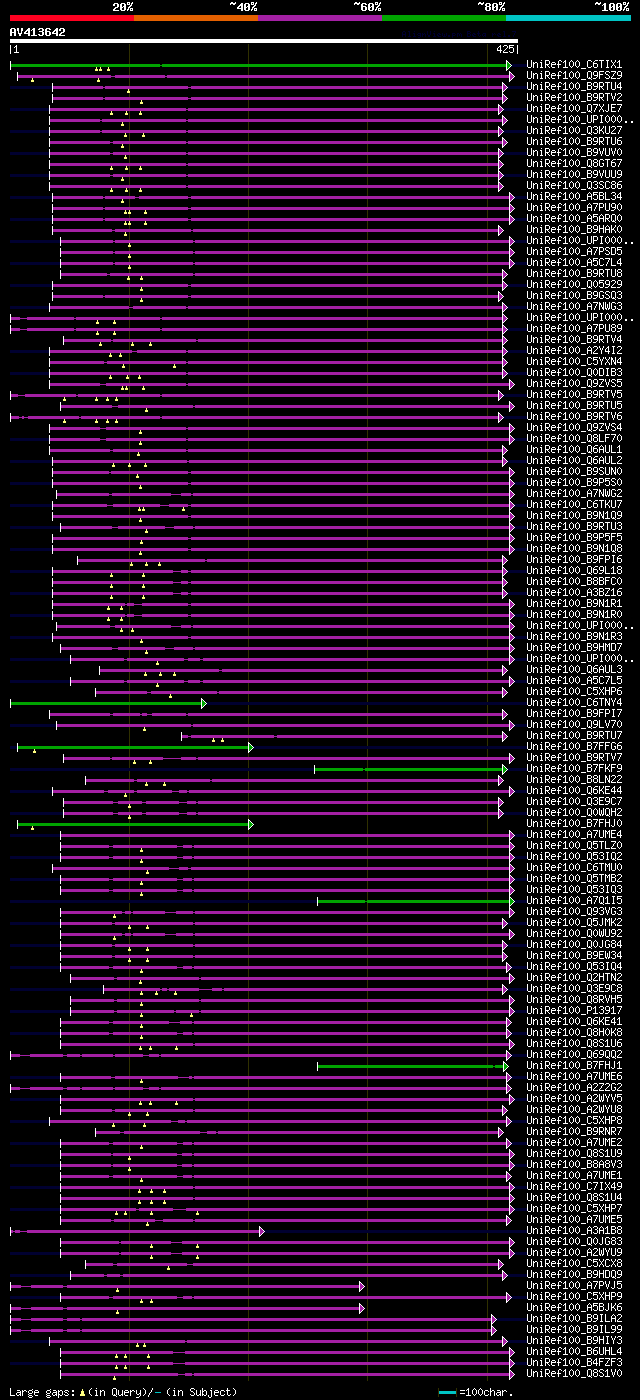640x1400 pixels.
Task: Select the hit label UniRef100_A5BJK6
Action: (x=573, y=1307)
